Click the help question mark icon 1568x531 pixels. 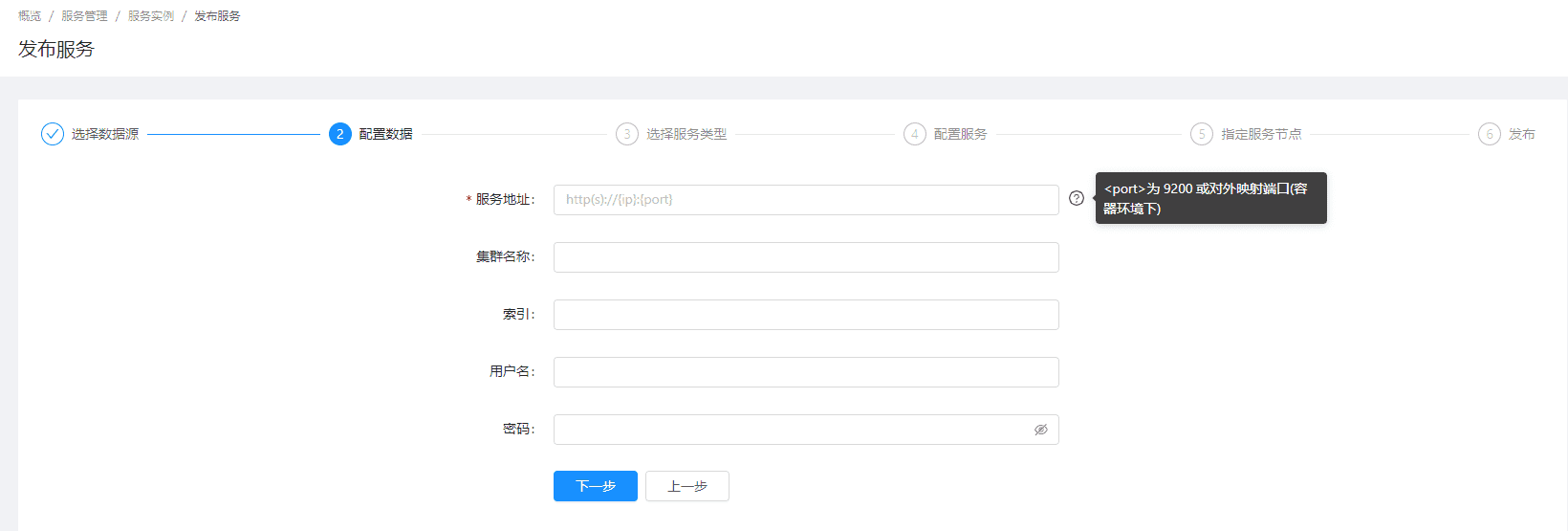point(1077,198)
